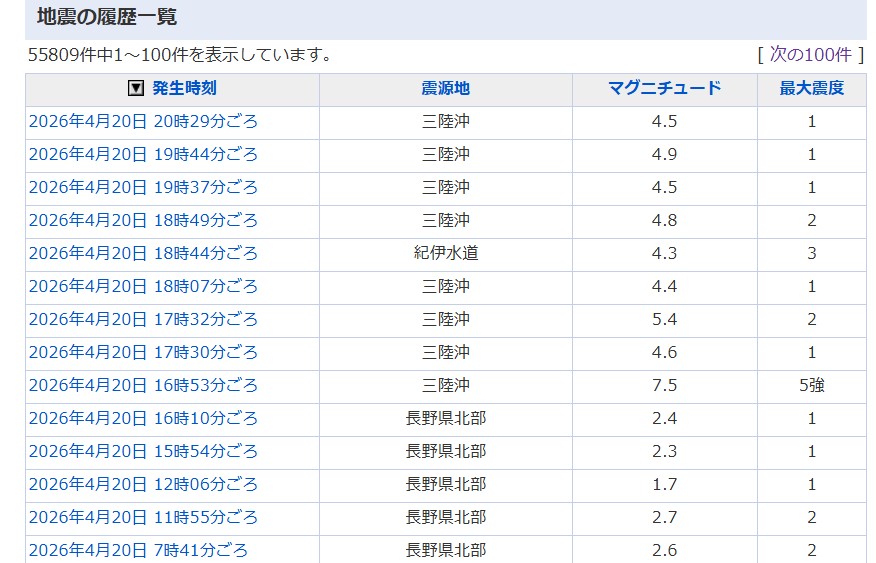876x563 pixels.
Task: Open the 16時53分 magnitude 7.5 entry
Action: (x=143, y=386)
